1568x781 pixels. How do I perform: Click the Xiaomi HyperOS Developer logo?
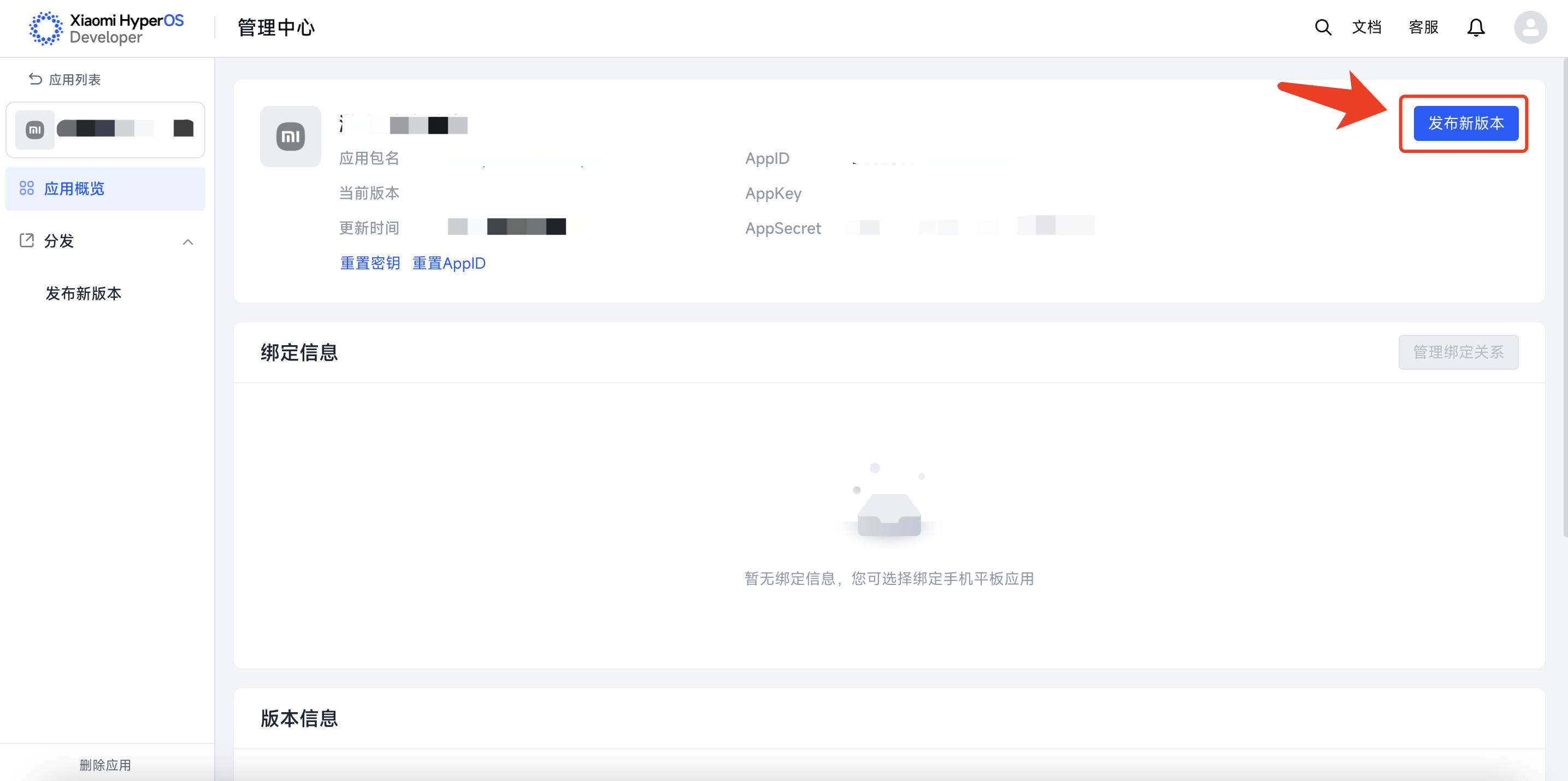(107, 28)
